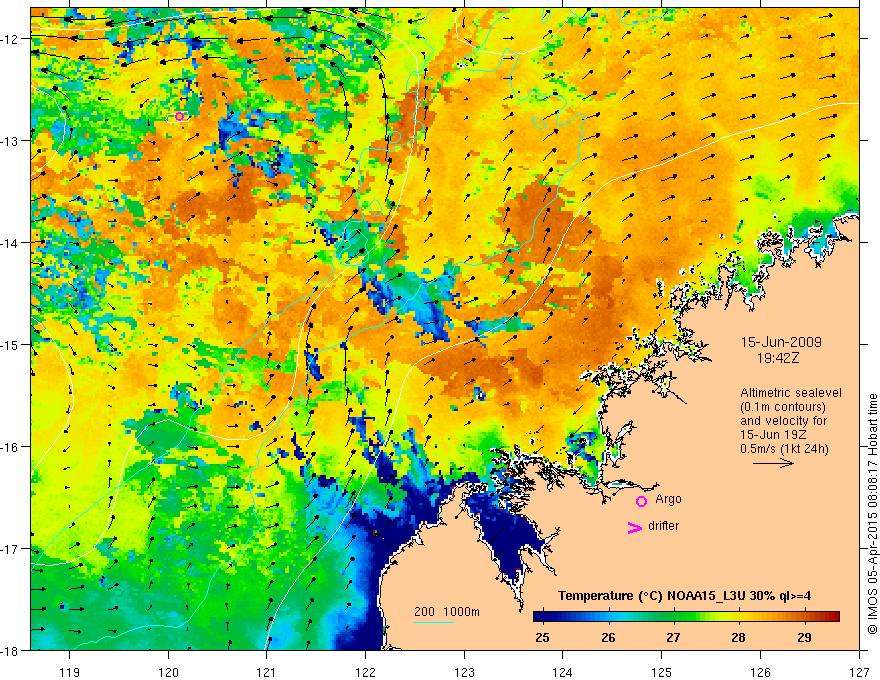Click the Temperature NOAA15_L3U title

click(x=684, y=596)
